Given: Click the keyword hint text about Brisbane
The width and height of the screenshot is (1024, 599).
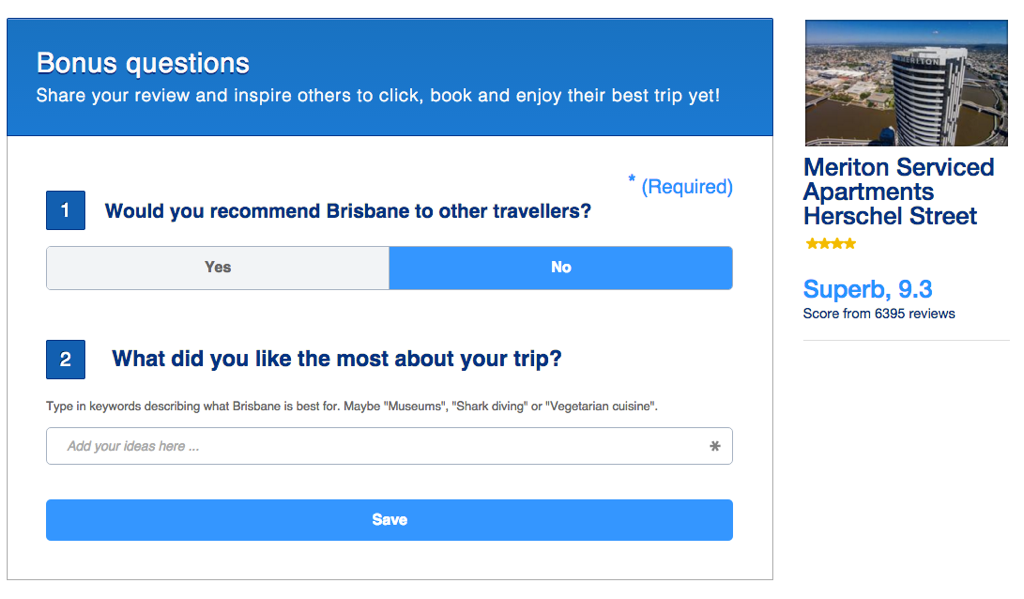Looking at the screenshot, I should [352, 406].
